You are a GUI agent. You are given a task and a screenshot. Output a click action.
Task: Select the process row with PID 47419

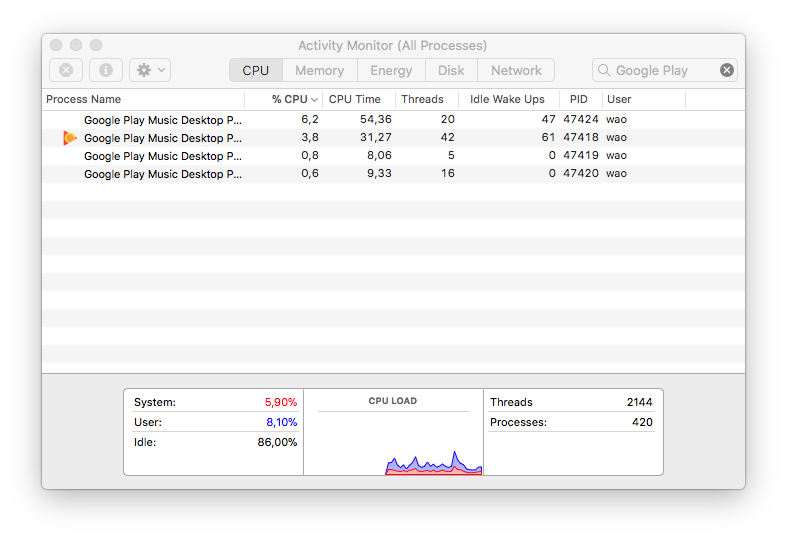pyautogui.click(x=394, y=156)
